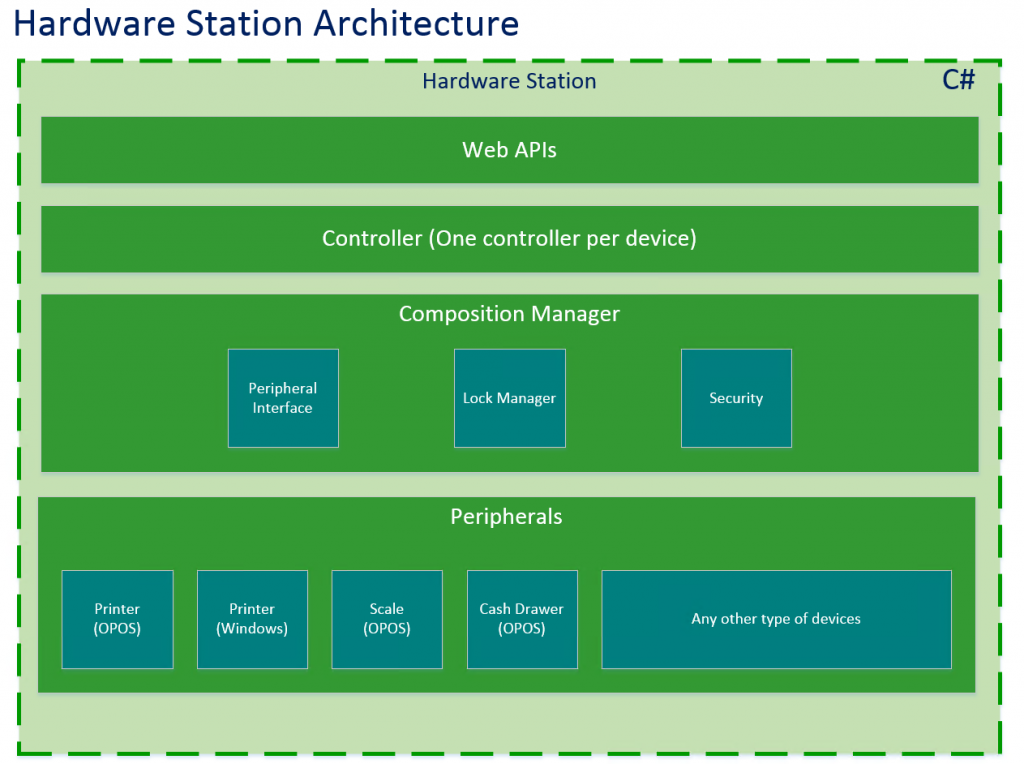Click the Security box
This screenshot has height=764, width=1024.
click(736, 398)
